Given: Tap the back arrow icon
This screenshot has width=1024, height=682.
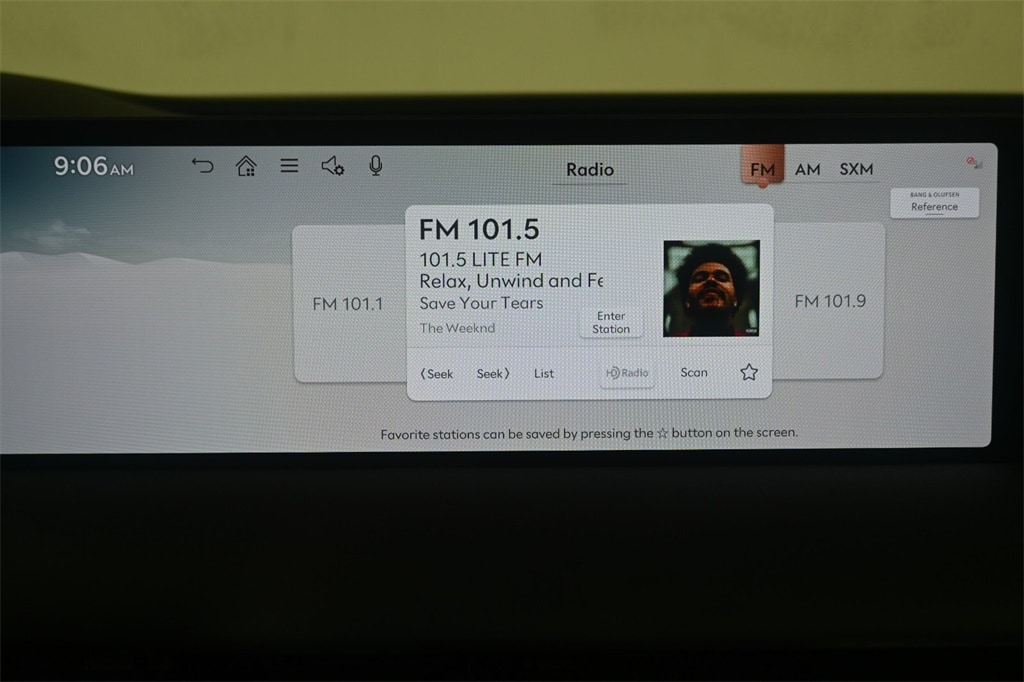Looking at the screenshot, I should (202, 166).
